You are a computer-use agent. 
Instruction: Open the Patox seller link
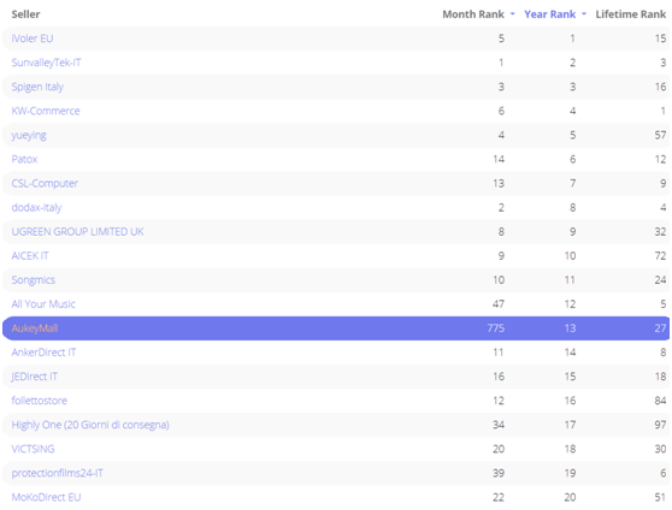(x=24, y=159)
